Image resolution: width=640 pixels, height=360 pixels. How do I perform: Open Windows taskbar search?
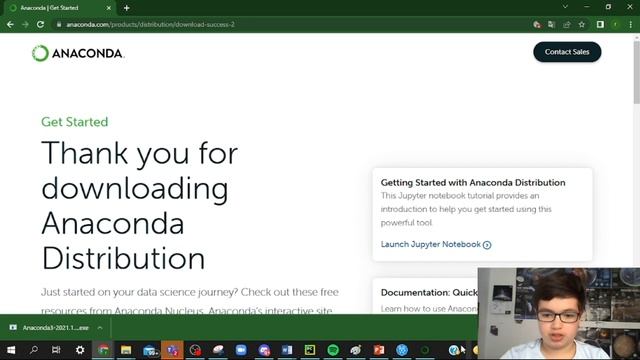click(x=34, y=350)
